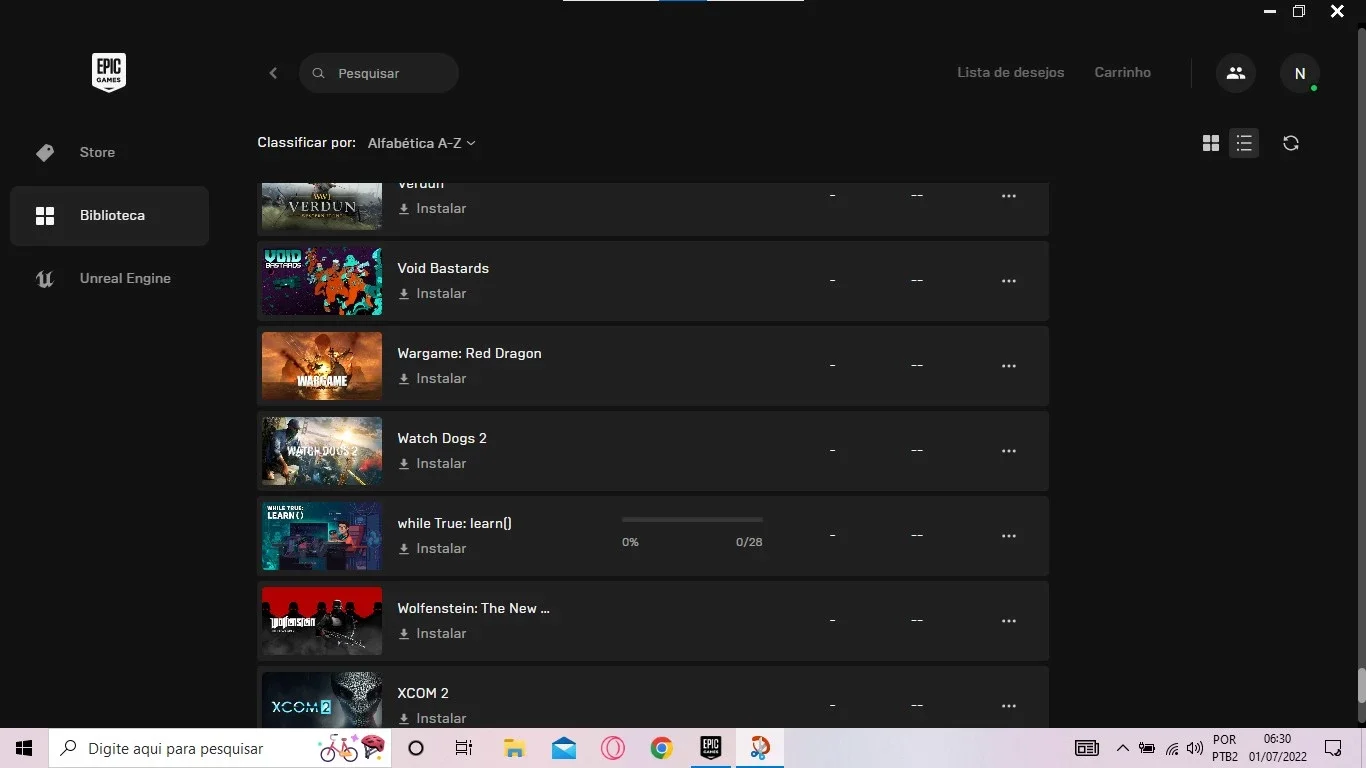Image resolution: width=1366 pixels, height=768 pixels.
Task: Show hidden system tray icons
Action: pos(1122,748)
